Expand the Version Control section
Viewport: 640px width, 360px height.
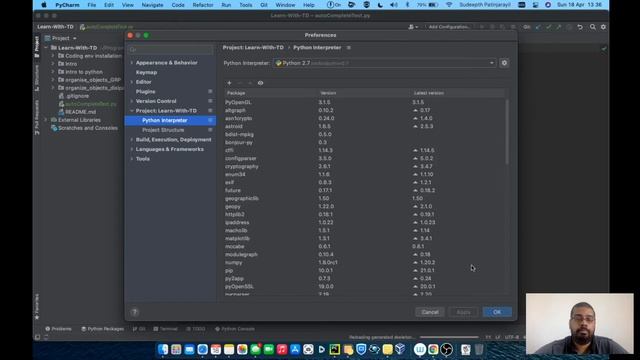point(156,101)
